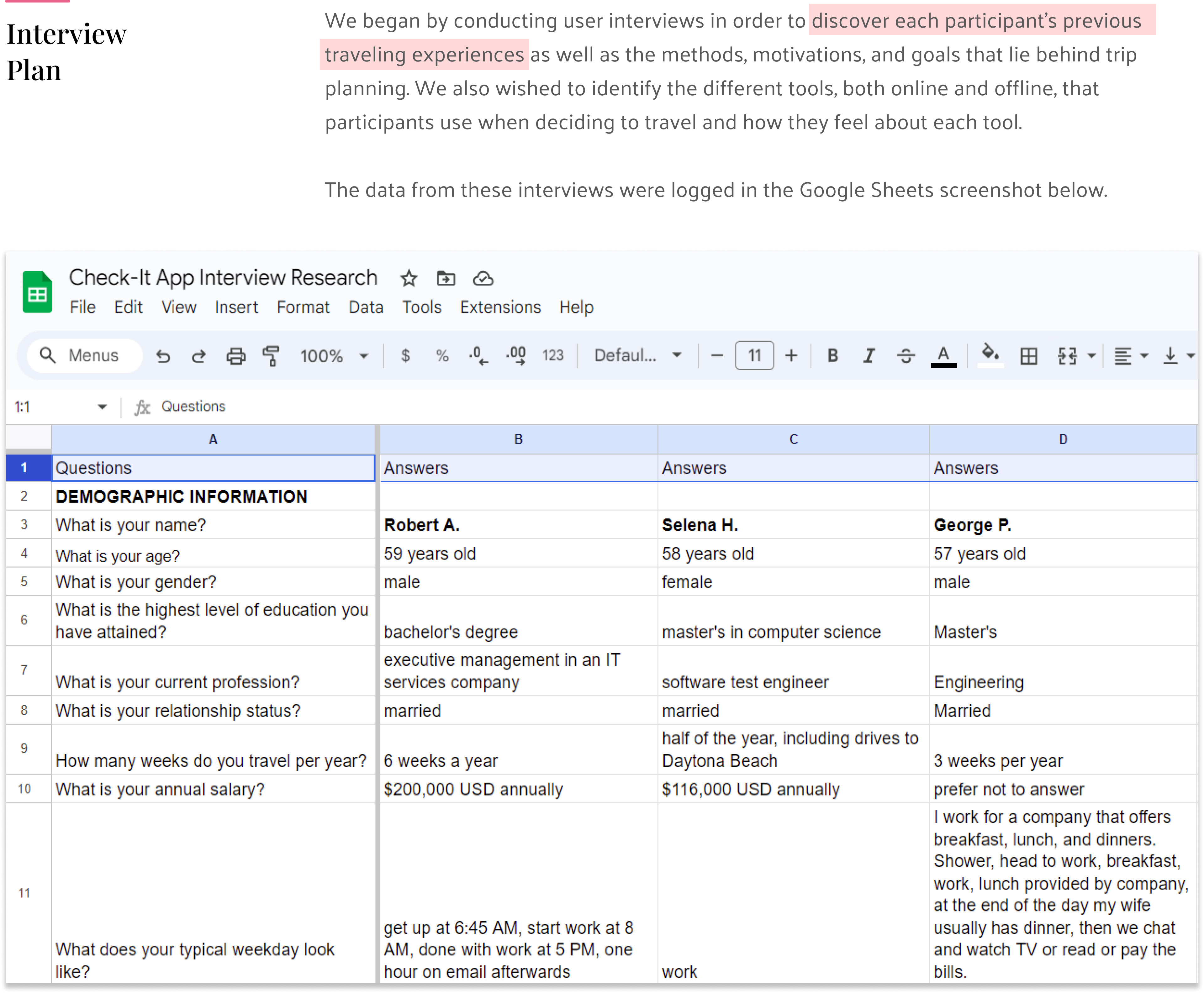Viewport: 1204px width, 993px height.
Task: Open the 100% zoom dropdown
Action: [334, 356]
